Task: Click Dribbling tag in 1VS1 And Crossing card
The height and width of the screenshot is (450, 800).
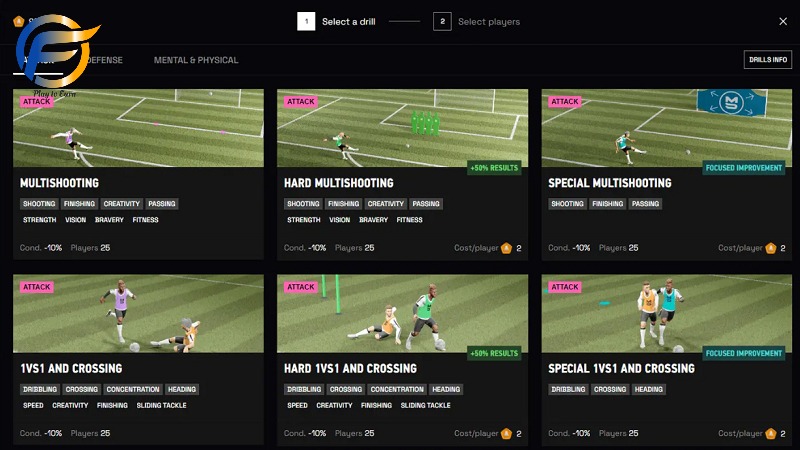Action: click(40, 389)
